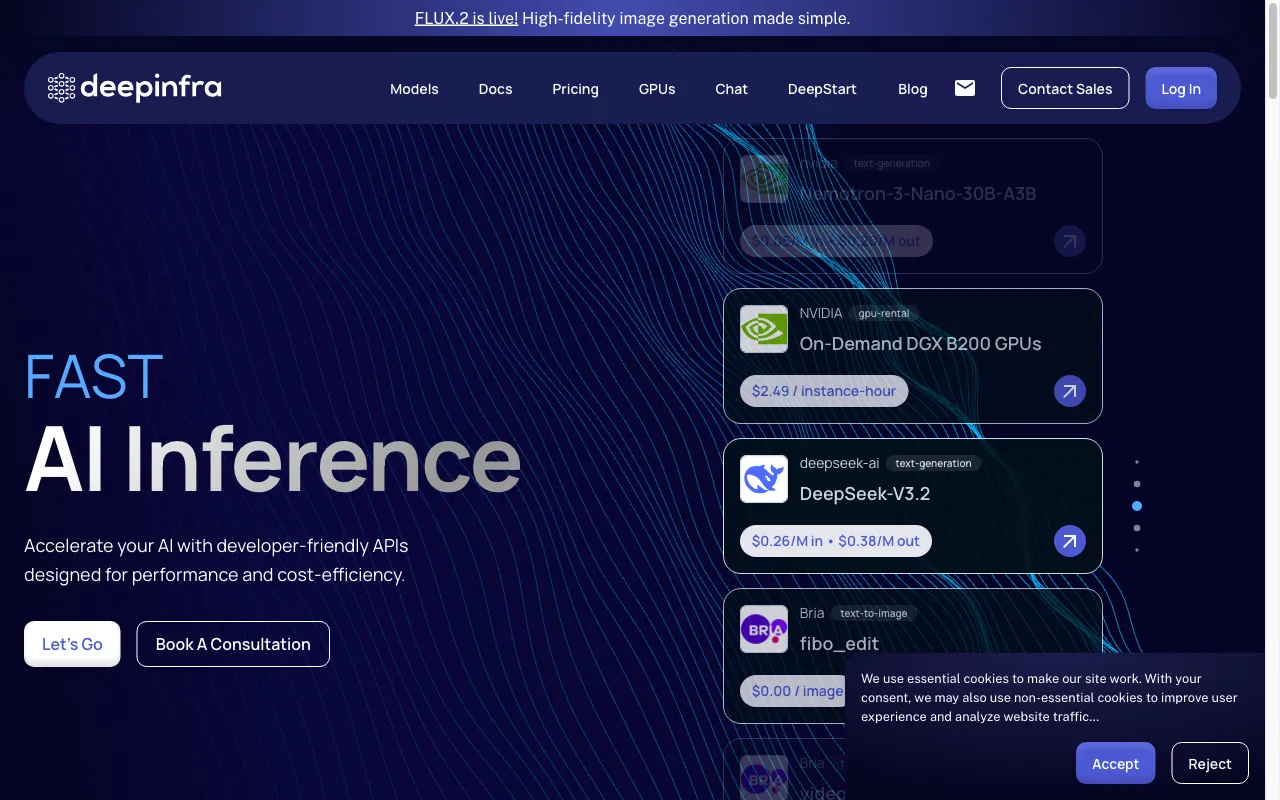Click the $2.49 / instance-hour price pill
1280x800 pixels.
tap(824, 391)
